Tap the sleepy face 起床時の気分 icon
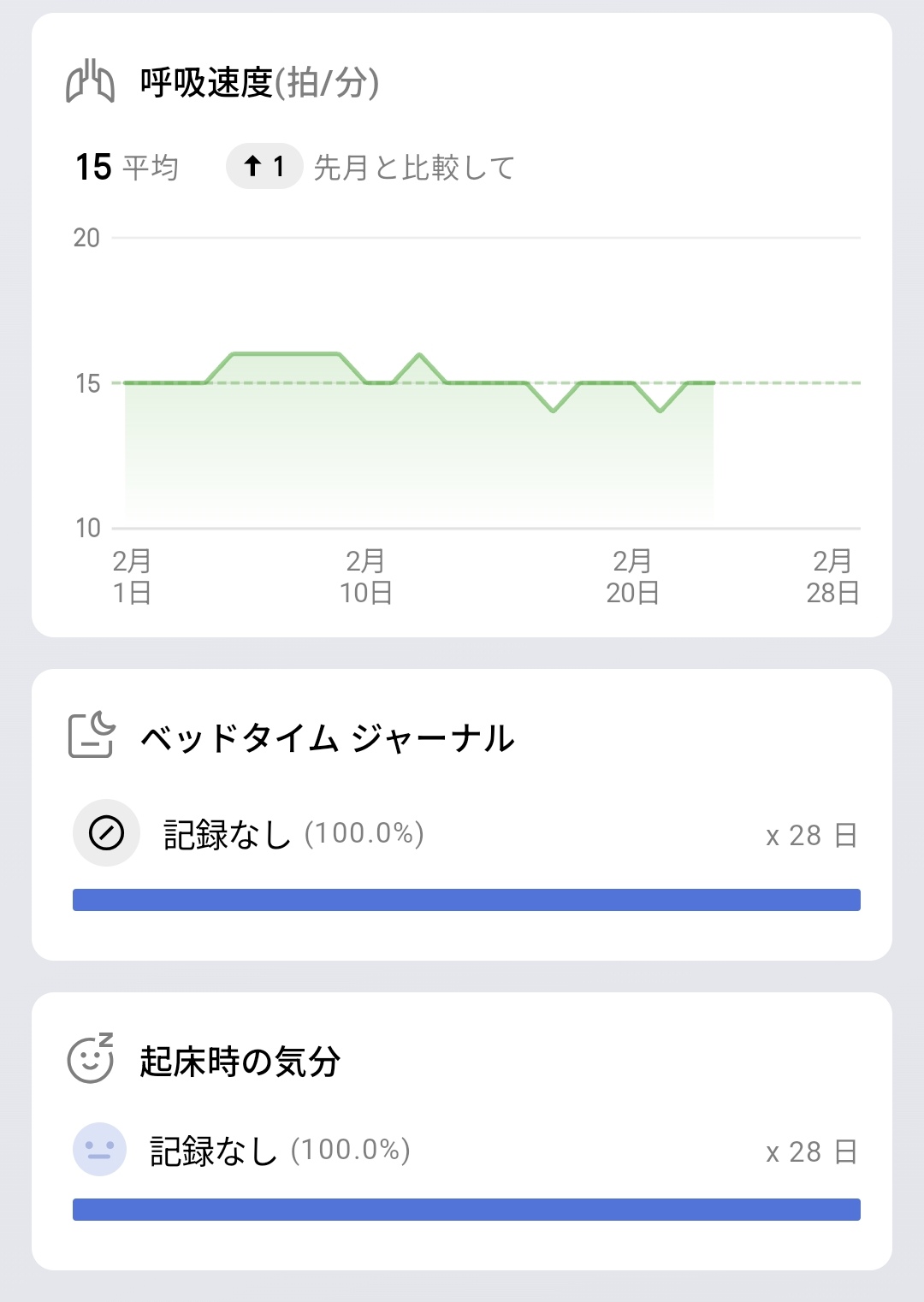The width and height of the screenshot is (924, 1302). coord(91,1058)
